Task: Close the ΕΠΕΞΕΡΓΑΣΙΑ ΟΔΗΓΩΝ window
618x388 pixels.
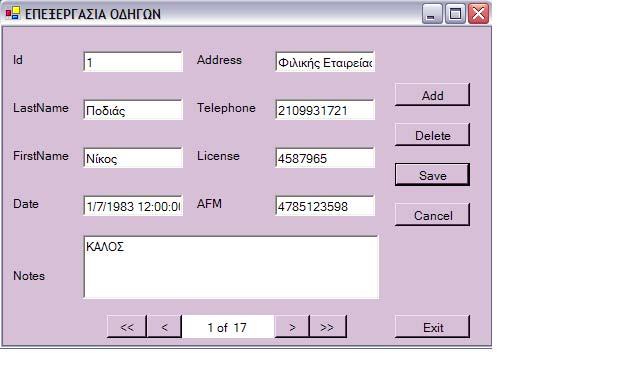Action: tap(478, 14)
